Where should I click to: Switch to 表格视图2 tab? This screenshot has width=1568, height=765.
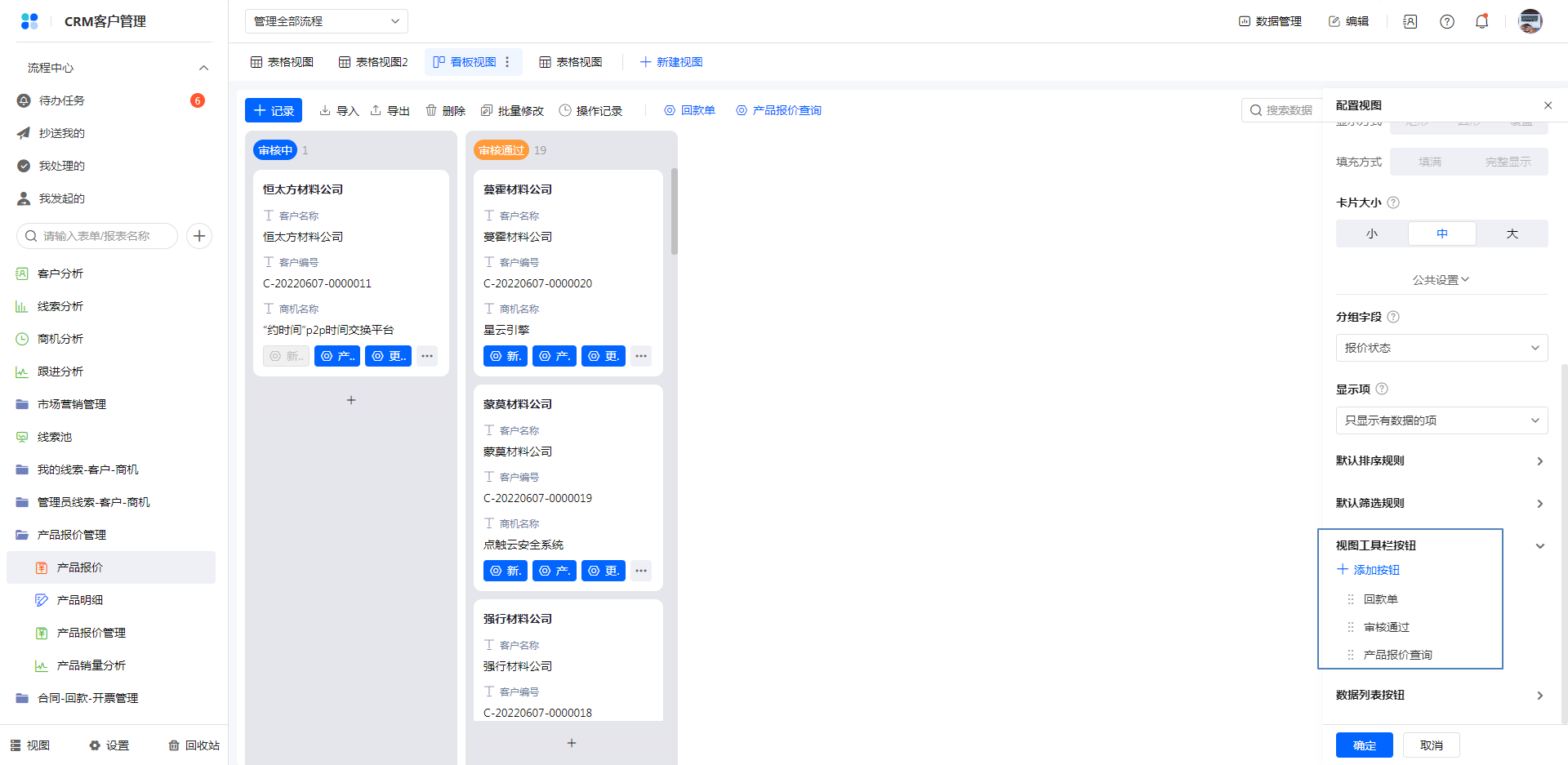click(373, 62)
